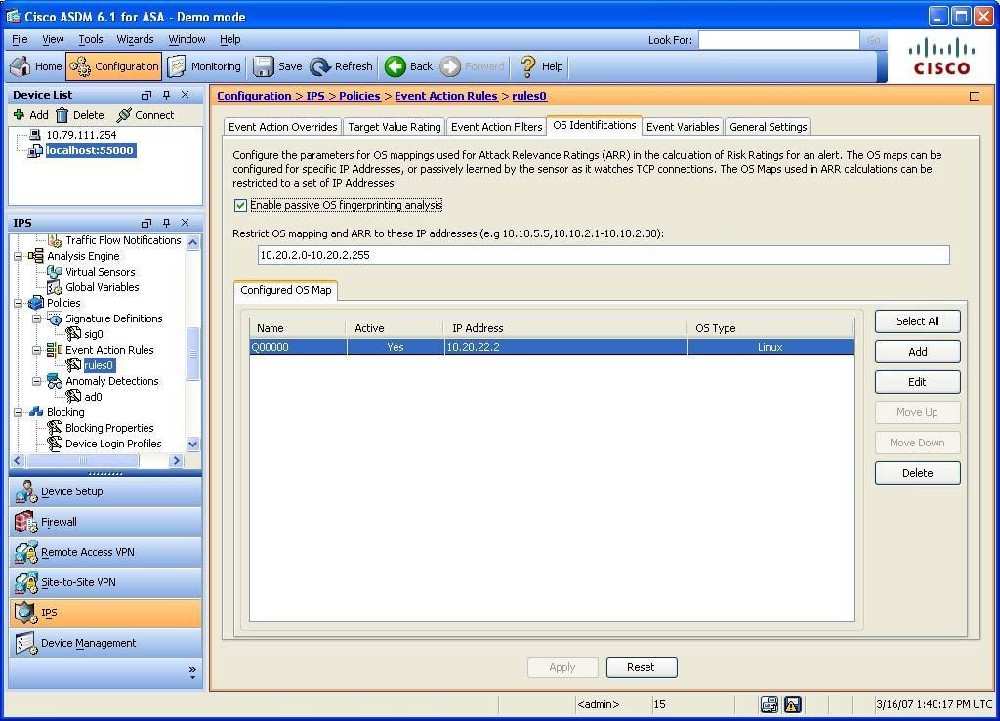Delete the selected OS map entry
This screenshot has width=1000, height=721.
(x=917, y=473)
